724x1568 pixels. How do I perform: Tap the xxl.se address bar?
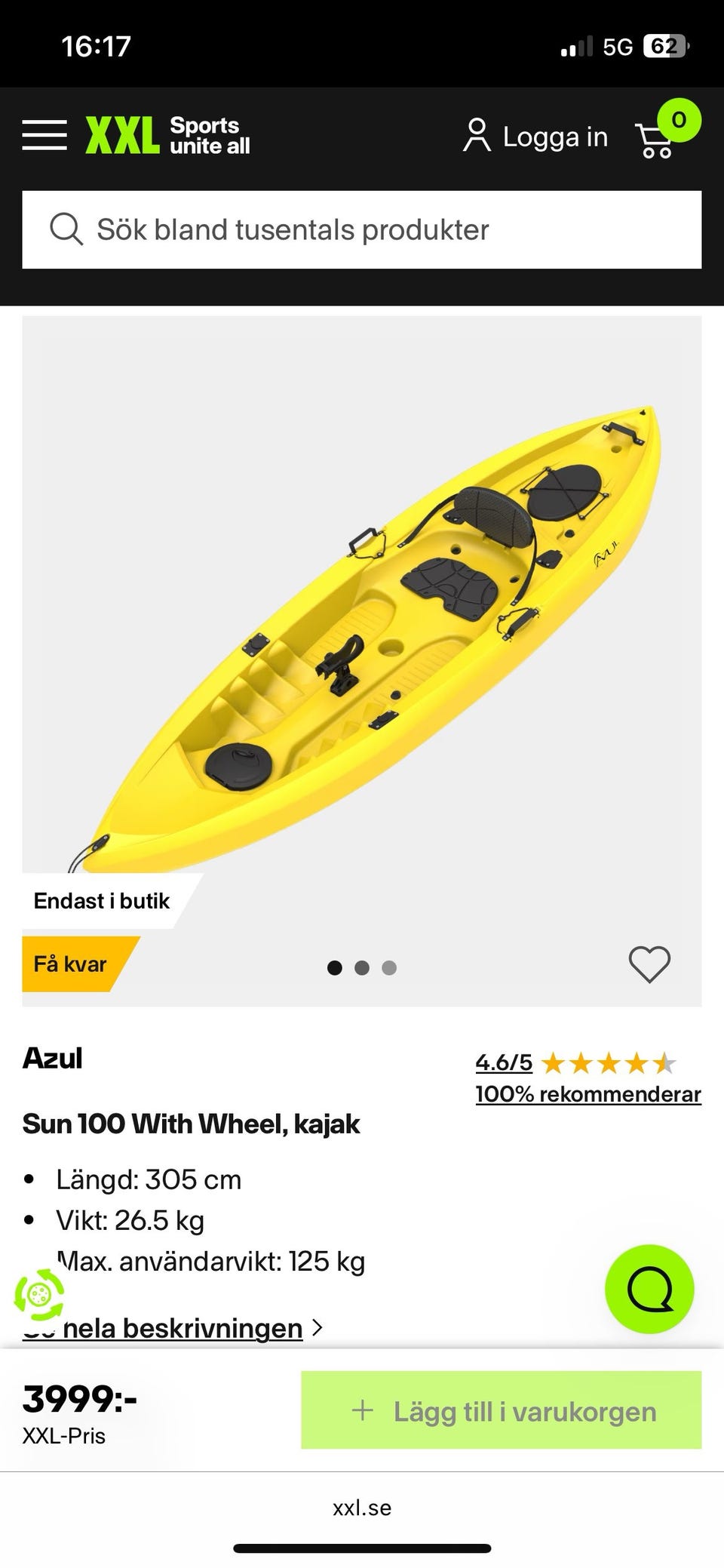pyautogui.click(x=362, y=1508)
